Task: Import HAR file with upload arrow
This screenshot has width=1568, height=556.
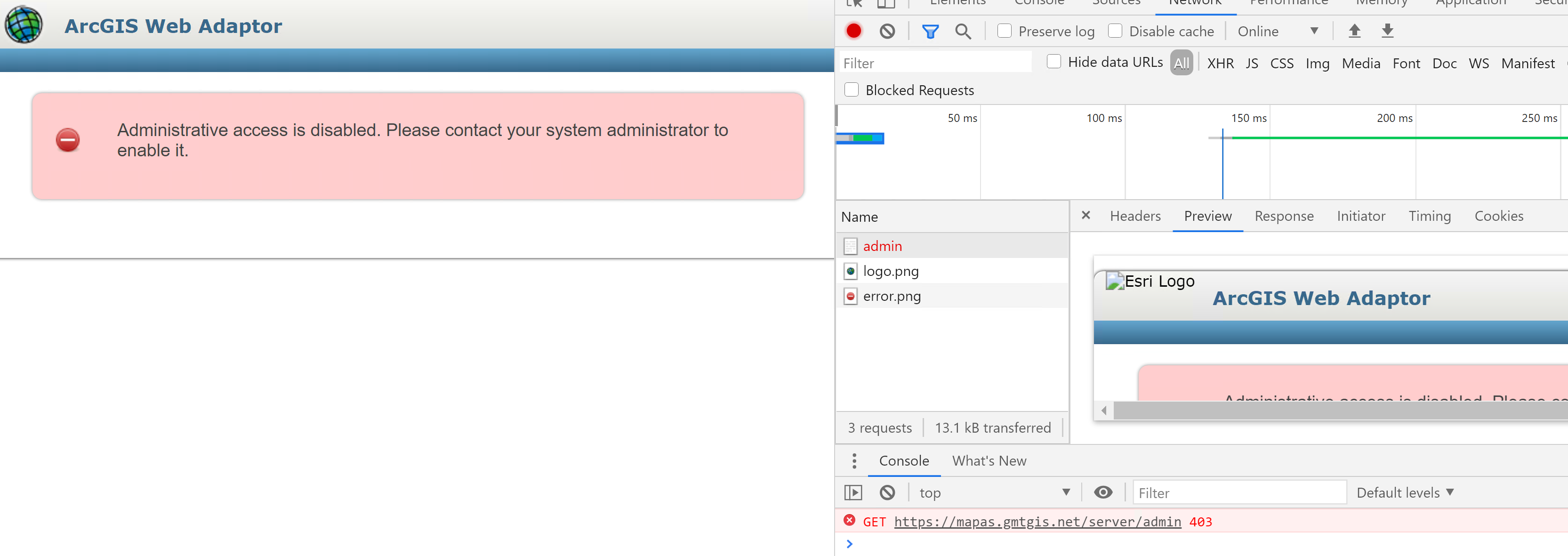Action: (1354, 31)
